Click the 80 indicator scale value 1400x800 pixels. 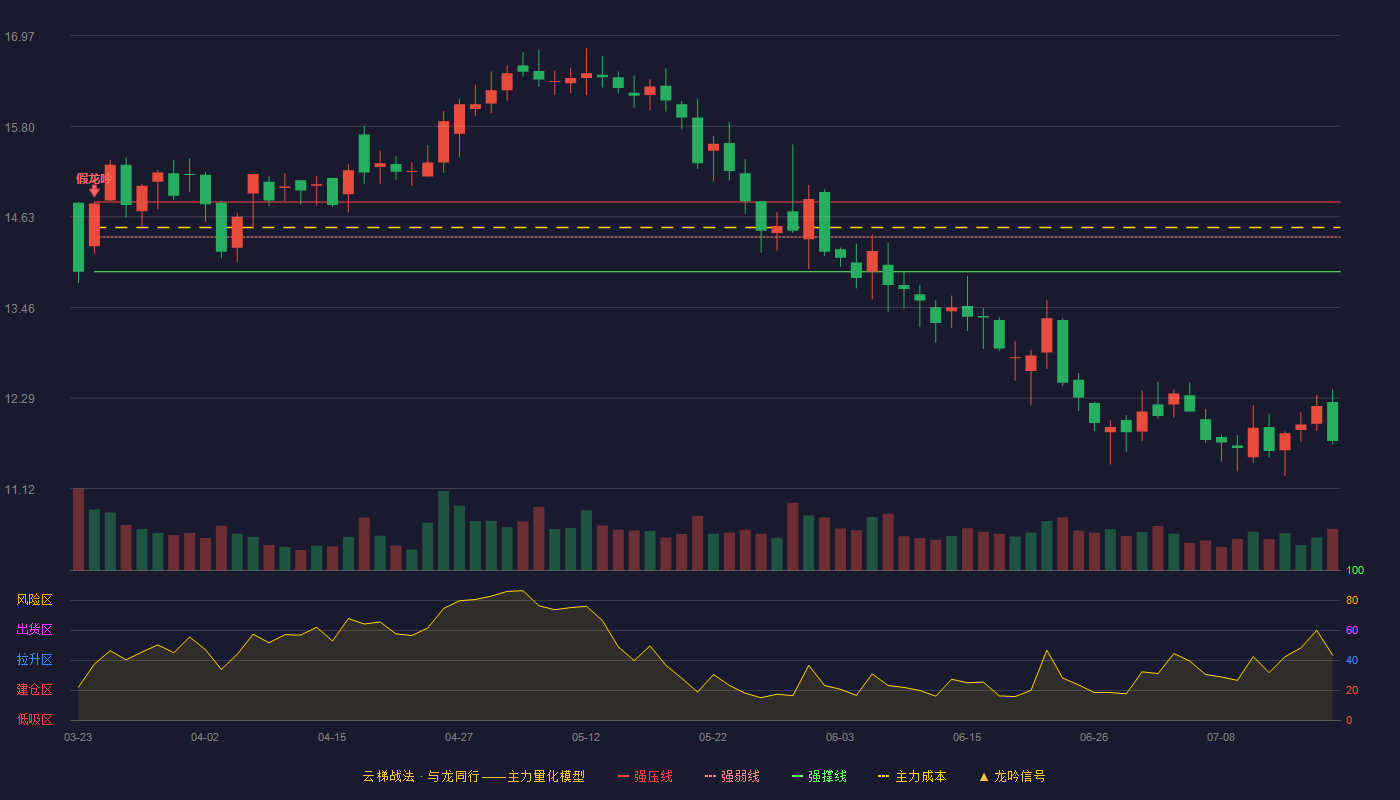coord(1352,601)
